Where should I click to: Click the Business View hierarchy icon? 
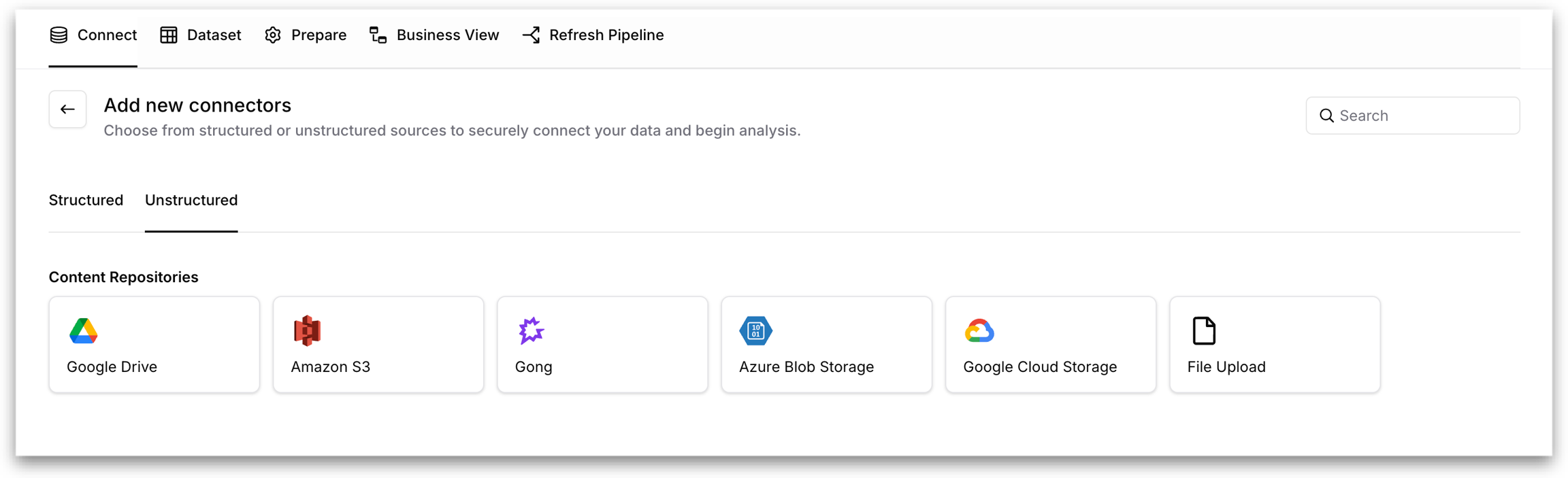(378, 35)
